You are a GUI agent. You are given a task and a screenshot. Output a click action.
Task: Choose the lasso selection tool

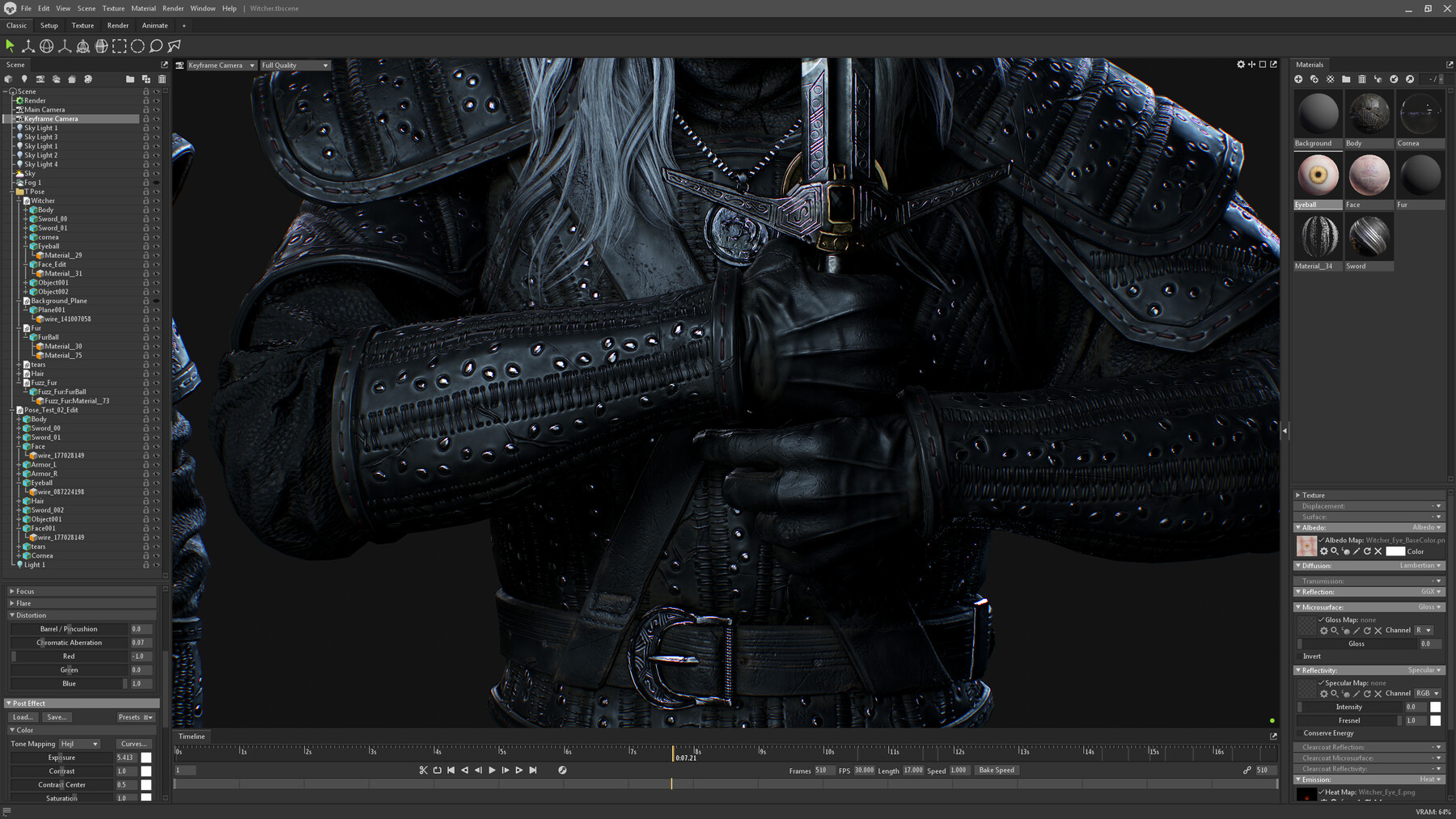click(x=155, y=46)
